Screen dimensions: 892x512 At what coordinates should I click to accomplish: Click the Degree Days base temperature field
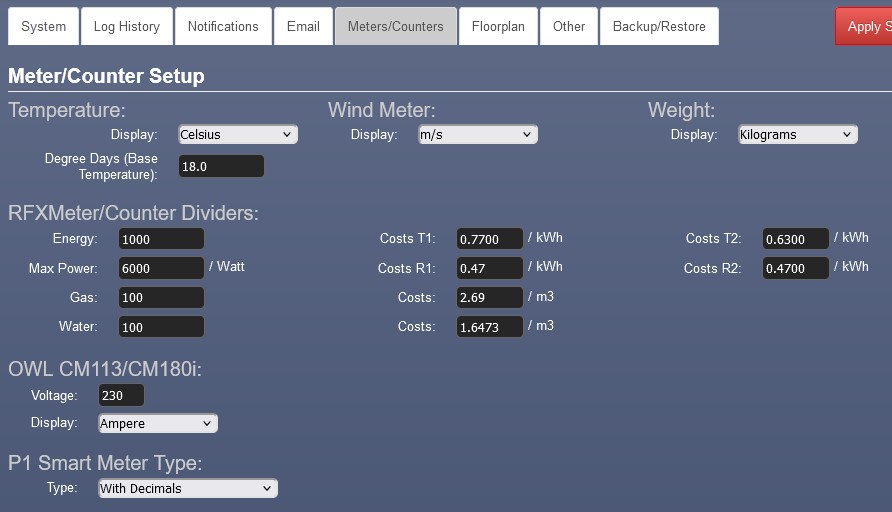point(221,166)
